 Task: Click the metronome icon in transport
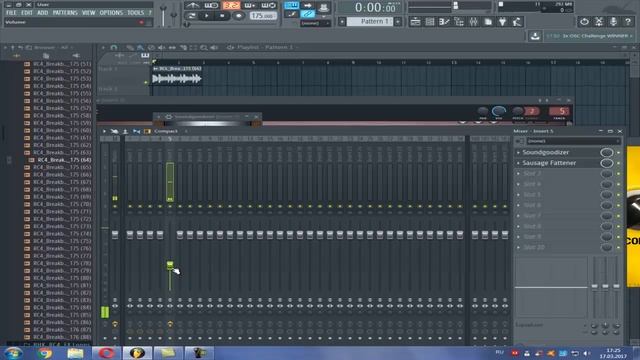coord(192,5)
